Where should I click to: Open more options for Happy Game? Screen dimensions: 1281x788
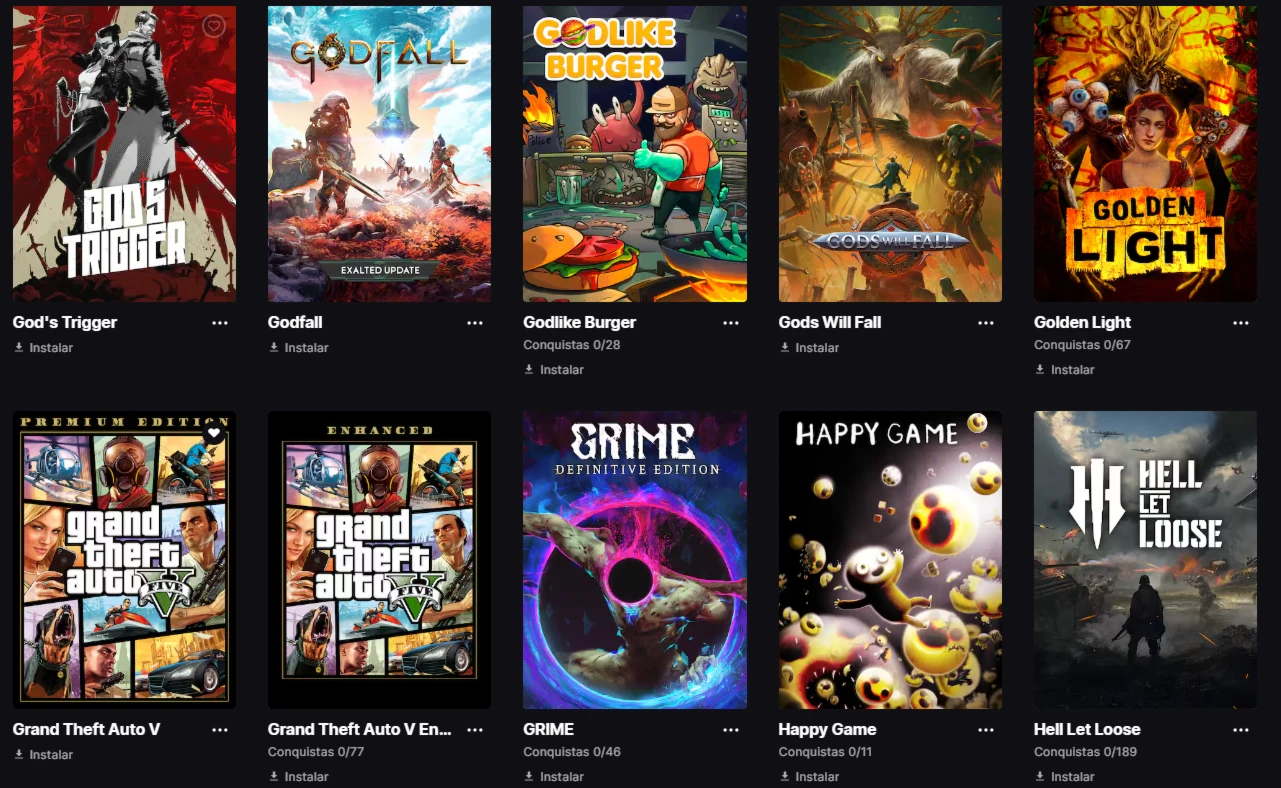[986, 730]
